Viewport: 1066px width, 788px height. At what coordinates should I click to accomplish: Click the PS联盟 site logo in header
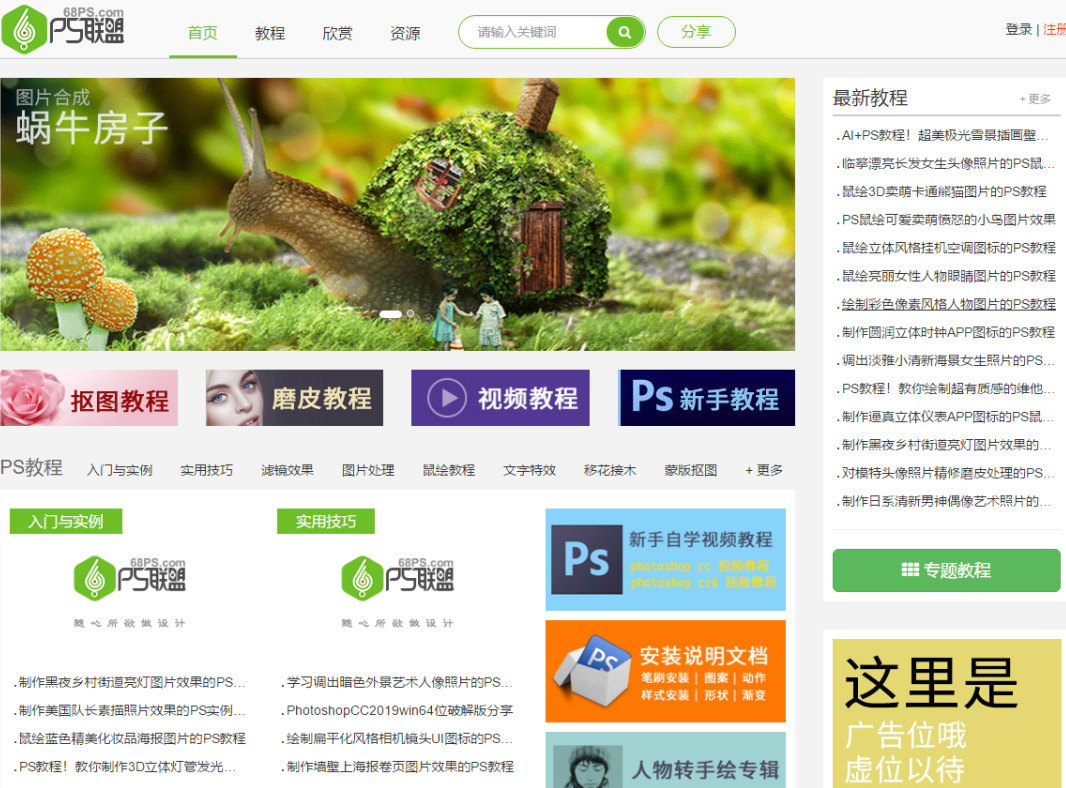click(x=63, y=29)
